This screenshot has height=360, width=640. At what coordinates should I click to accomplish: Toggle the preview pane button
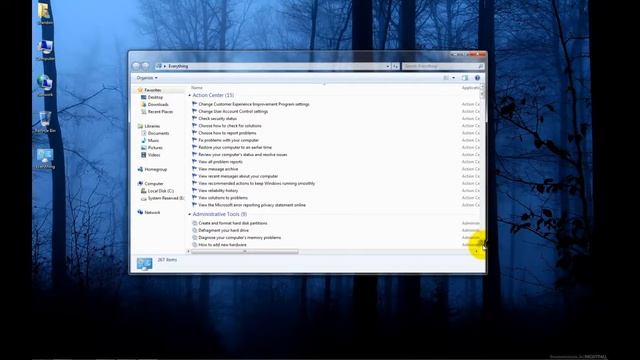click(x=465, y=78)
